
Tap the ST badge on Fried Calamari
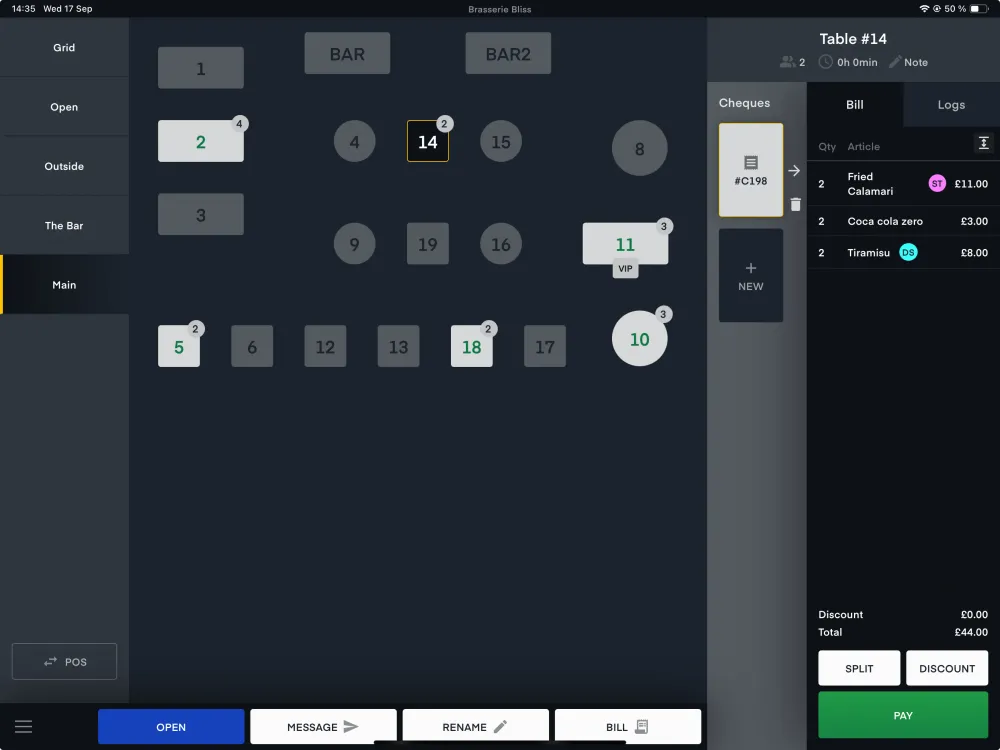937,184
